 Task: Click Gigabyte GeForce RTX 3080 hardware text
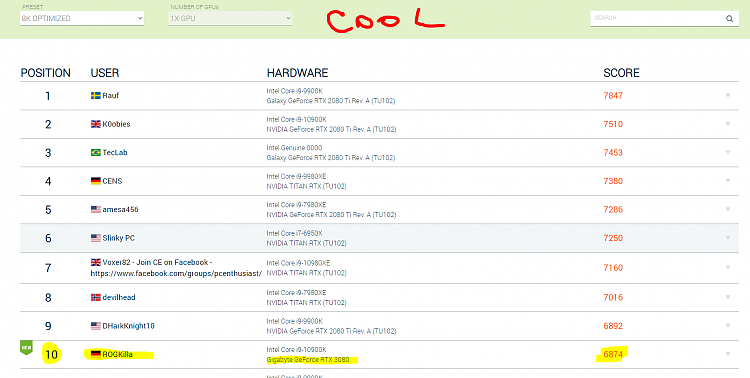pyautogui.click(x=308, y=359)
